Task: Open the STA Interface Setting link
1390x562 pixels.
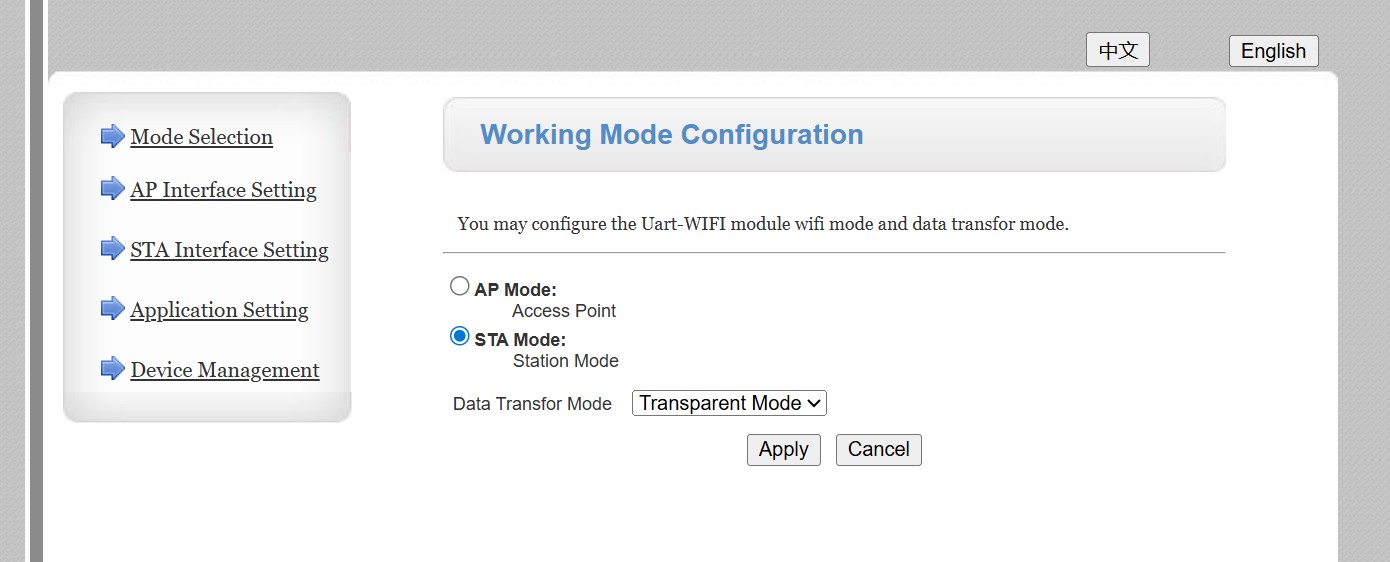Action: [229, 250]
